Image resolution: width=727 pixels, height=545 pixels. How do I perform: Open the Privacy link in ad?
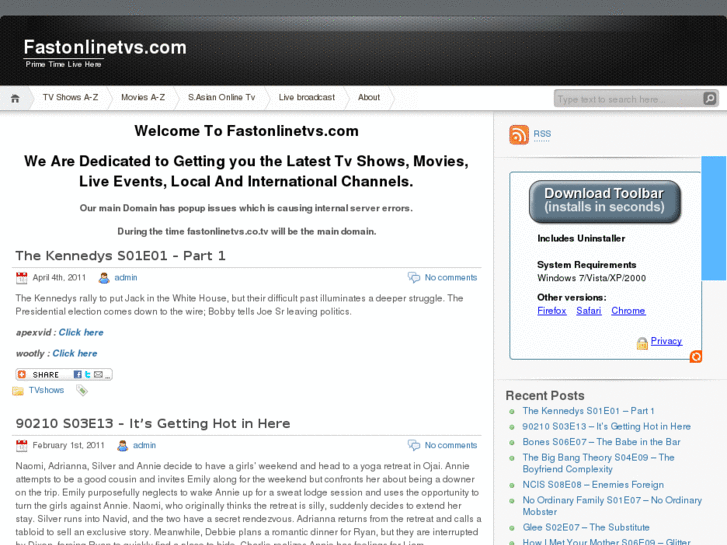666,341
